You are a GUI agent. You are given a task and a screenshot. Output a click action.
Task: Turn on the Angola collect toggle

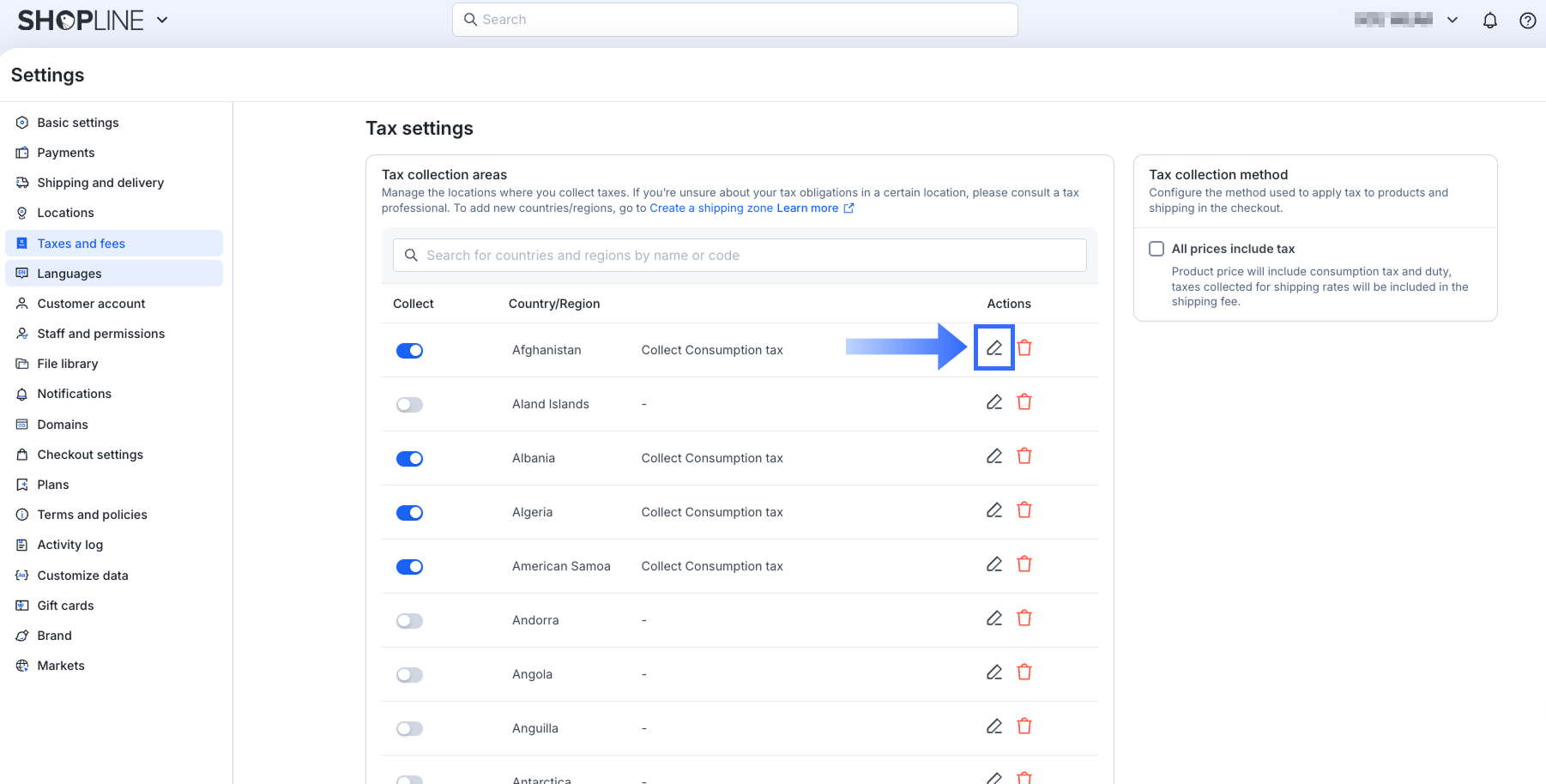click(409, 675)
